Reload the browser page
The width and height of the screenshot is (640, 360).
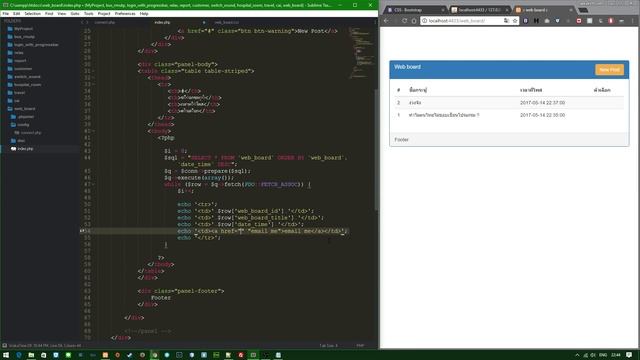point(404,20)
